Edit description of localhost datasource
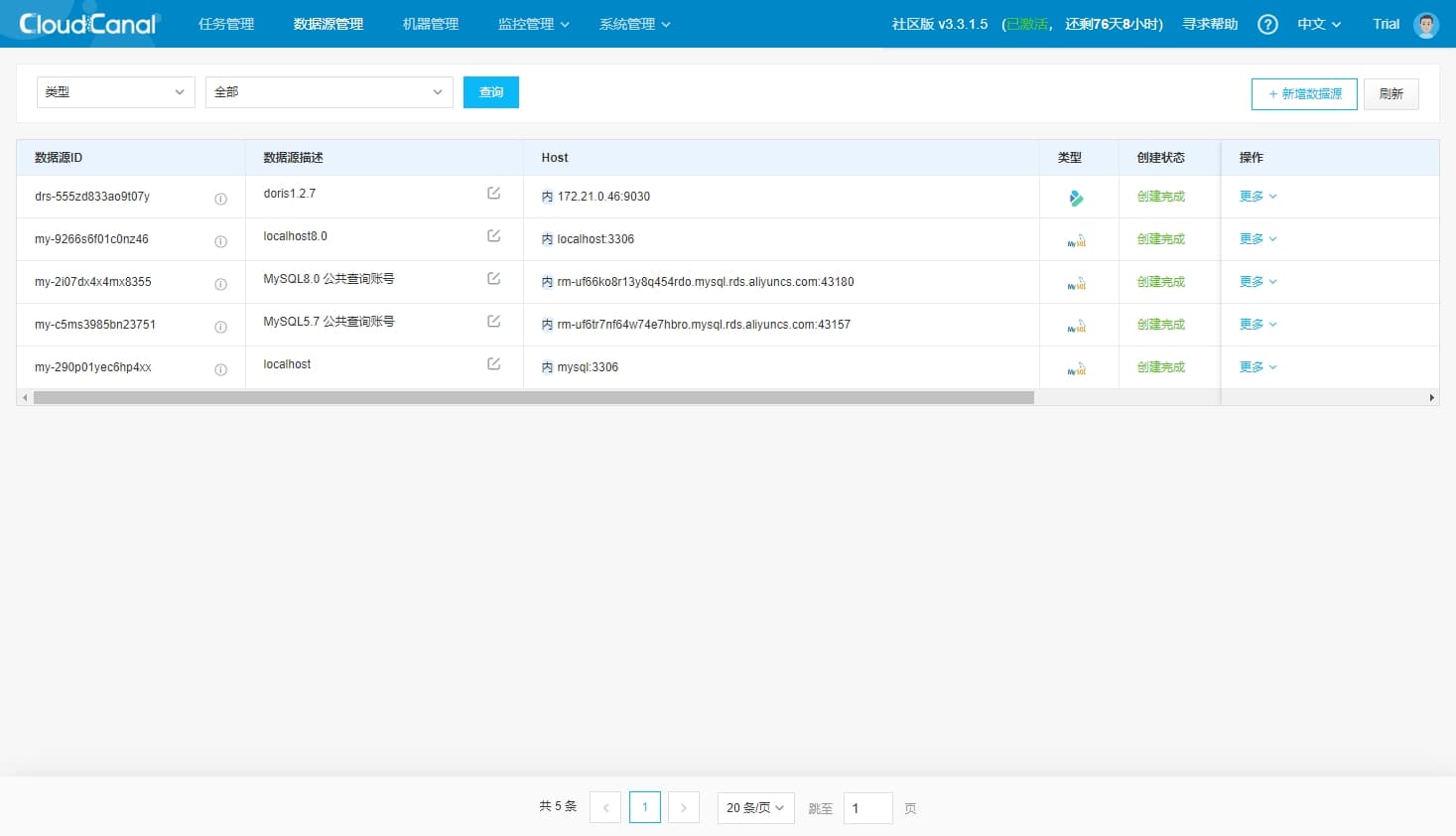The width and height of the screenshot is (1456, 836). pos(494,363)
